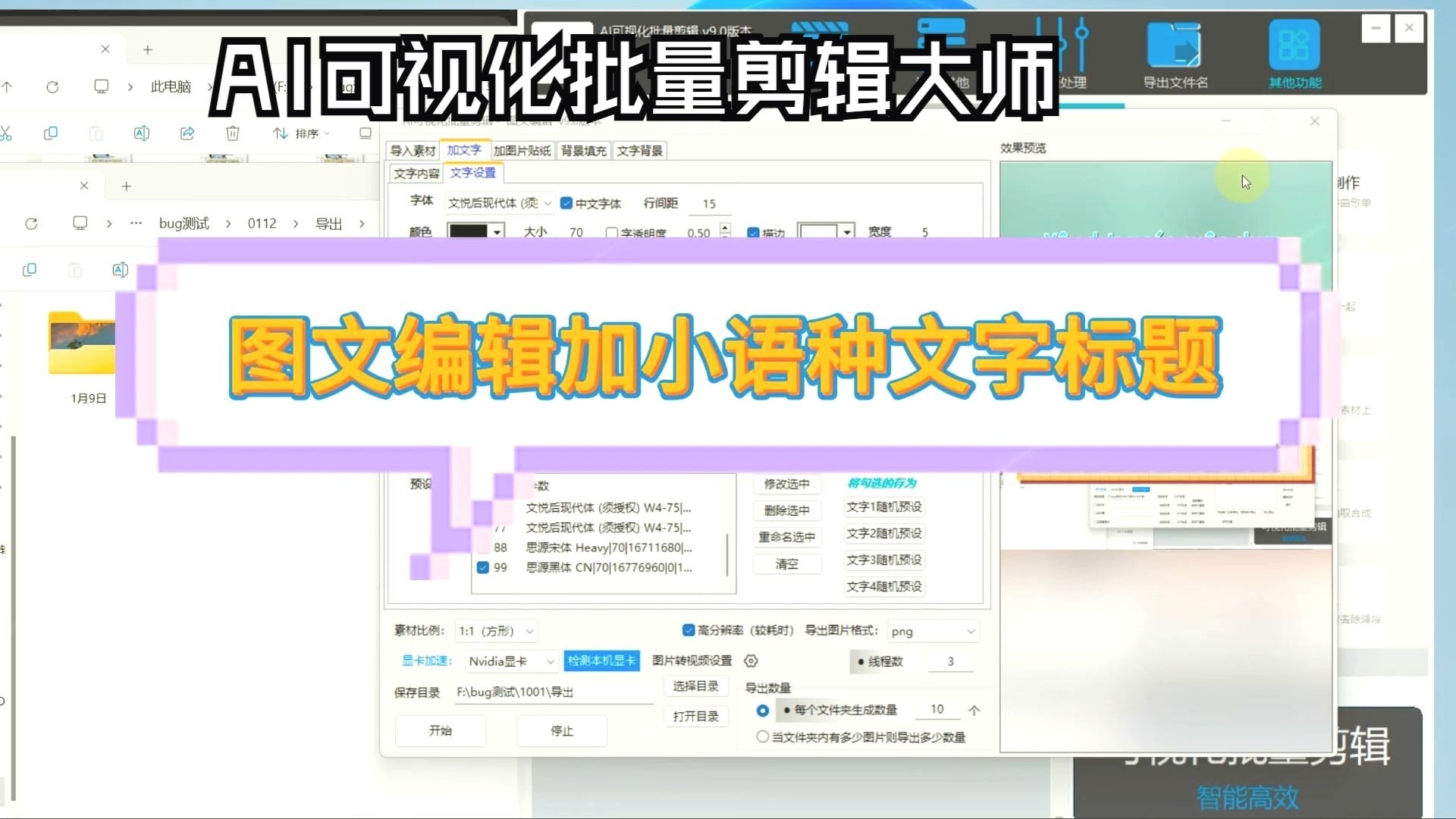Switch to the 背景填充 tab

584,151
